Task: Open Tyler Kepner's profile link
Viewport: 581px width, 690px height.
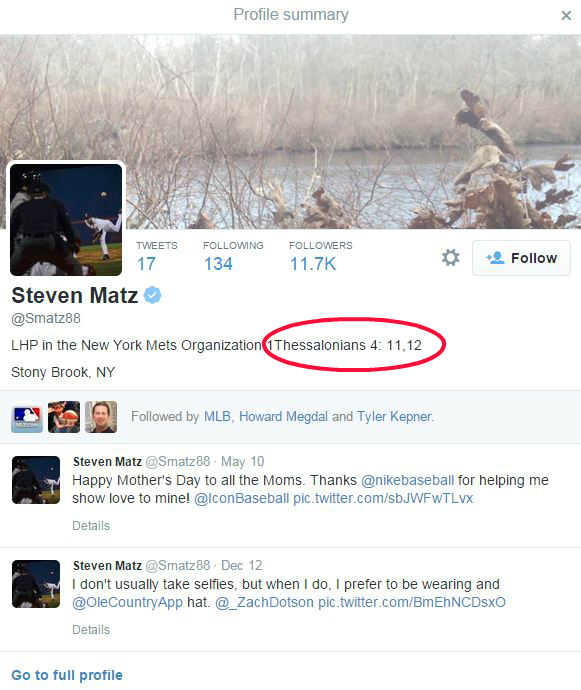Action: [x=394, y=416]
